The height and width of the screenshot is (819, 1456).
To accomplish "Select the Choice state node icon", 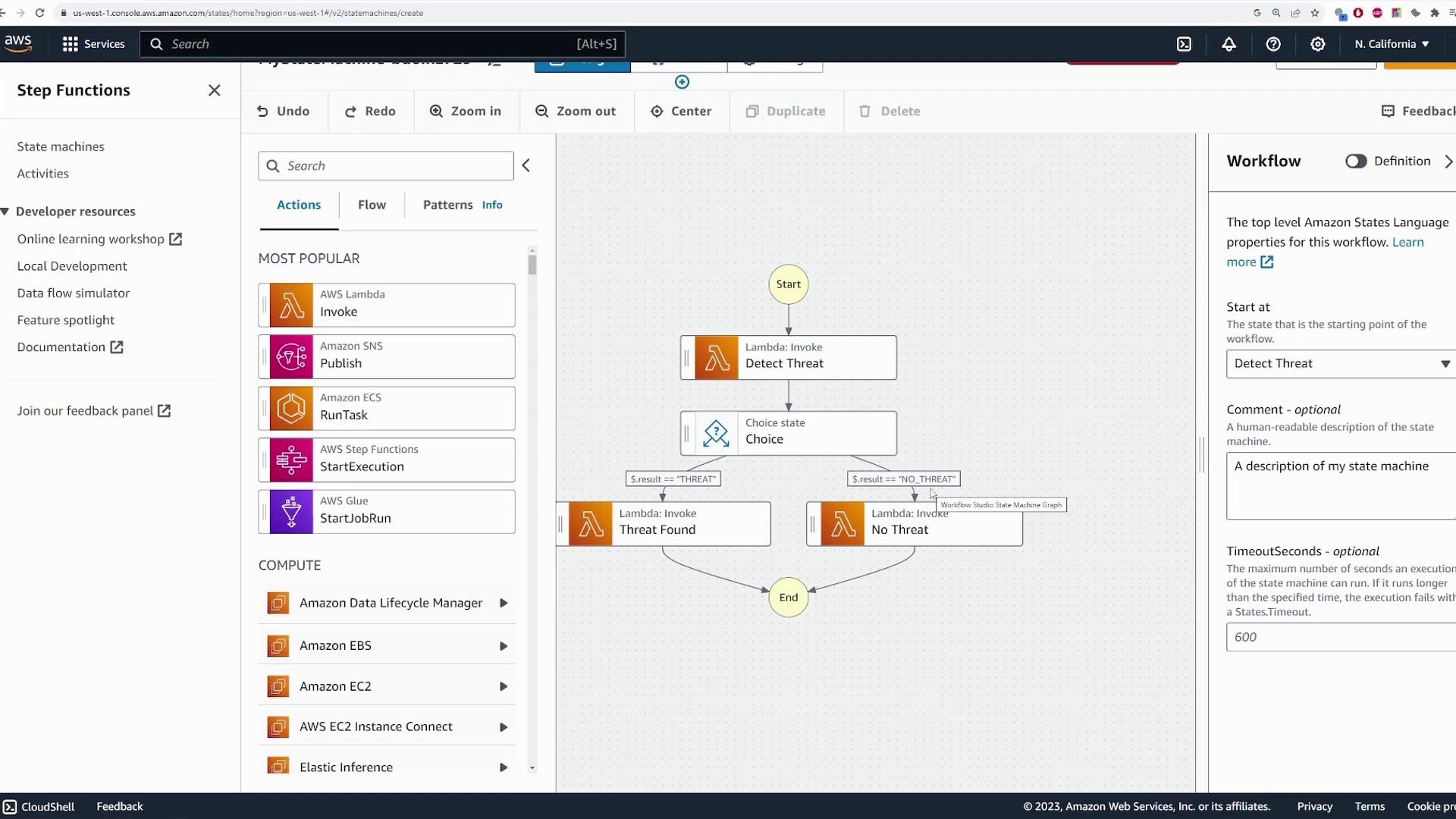I will pos(716,433).
